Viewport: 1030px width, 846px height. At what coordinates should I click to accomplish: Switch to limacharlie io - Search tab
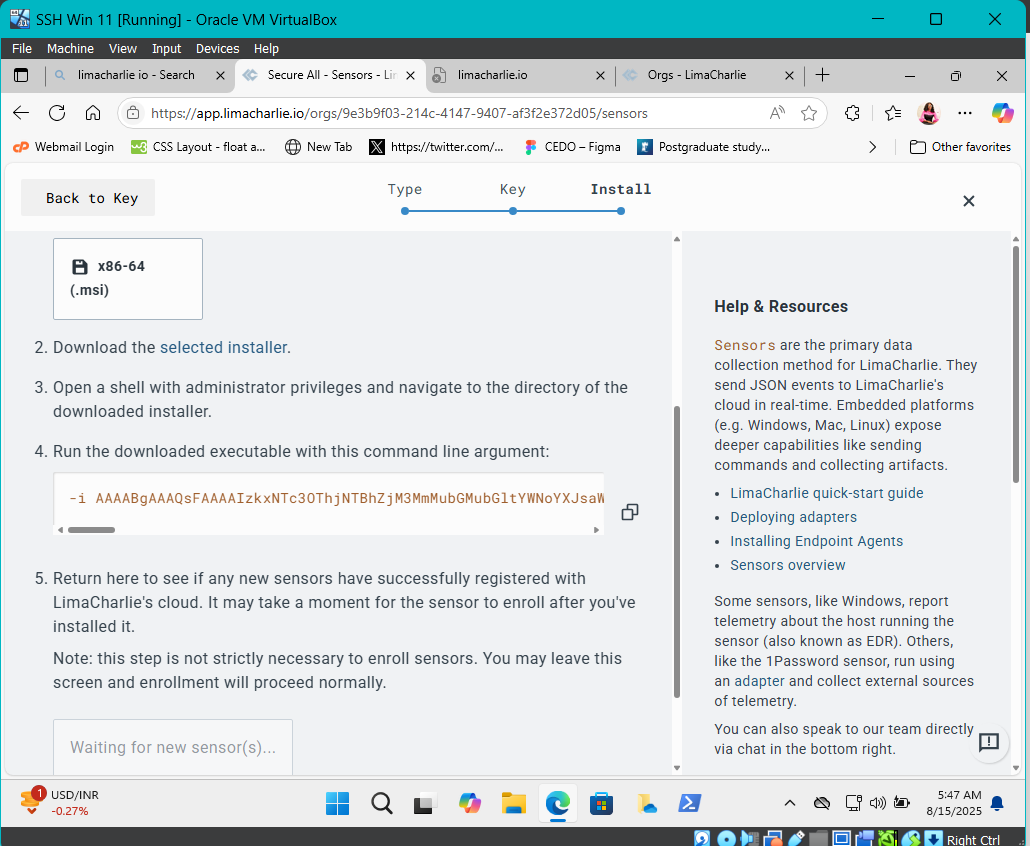138,75
